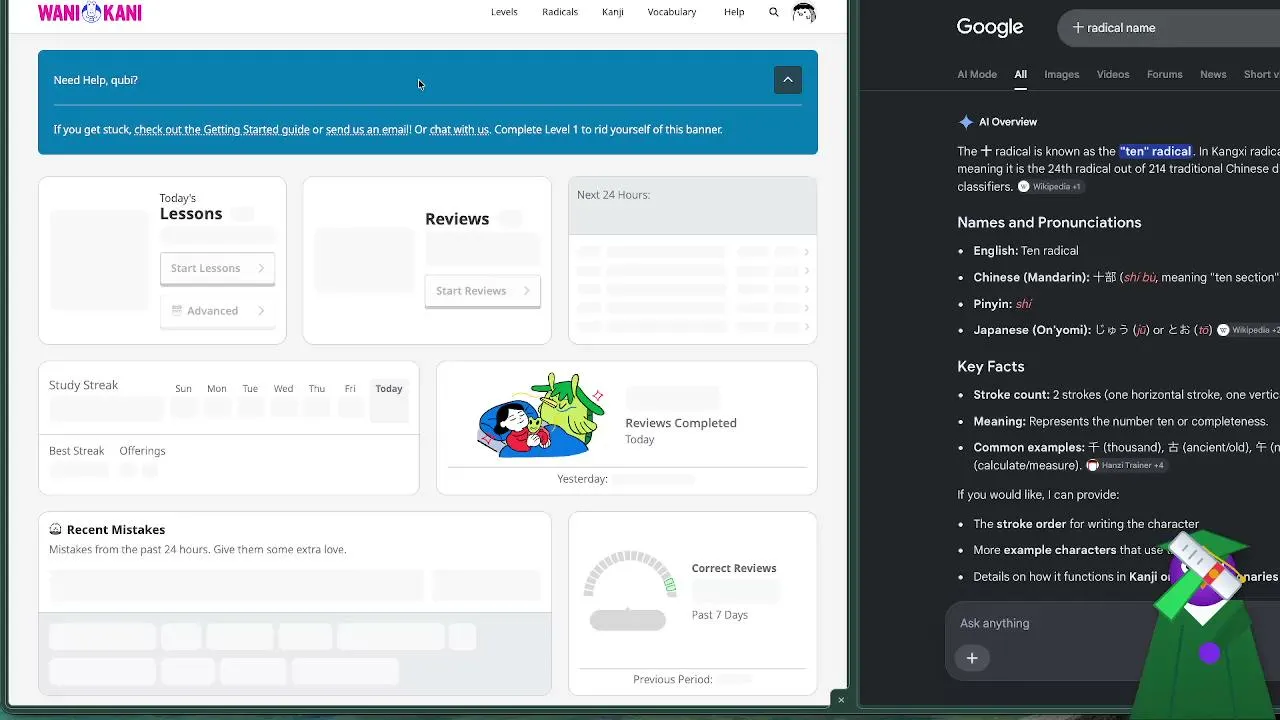Open the Hanzi Trainer +4 source chip
The height and width of the screenshot is (720, 1280).
pyautogui.click(x=1127, y=465)
